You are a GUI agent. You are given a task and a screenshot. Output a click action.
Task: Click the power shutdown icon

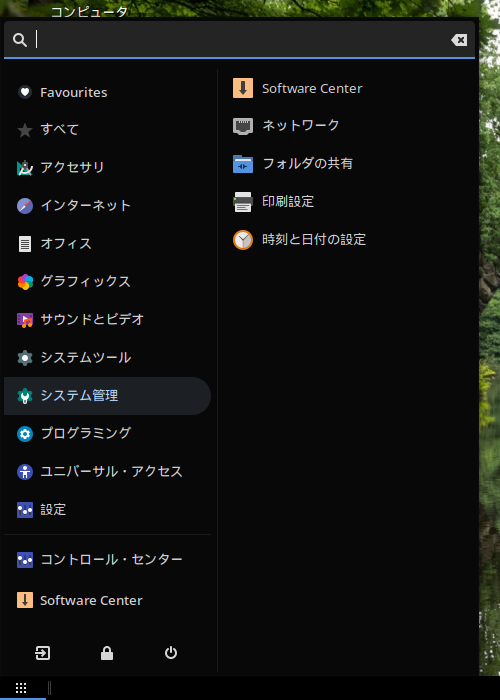tap(171, 653)
